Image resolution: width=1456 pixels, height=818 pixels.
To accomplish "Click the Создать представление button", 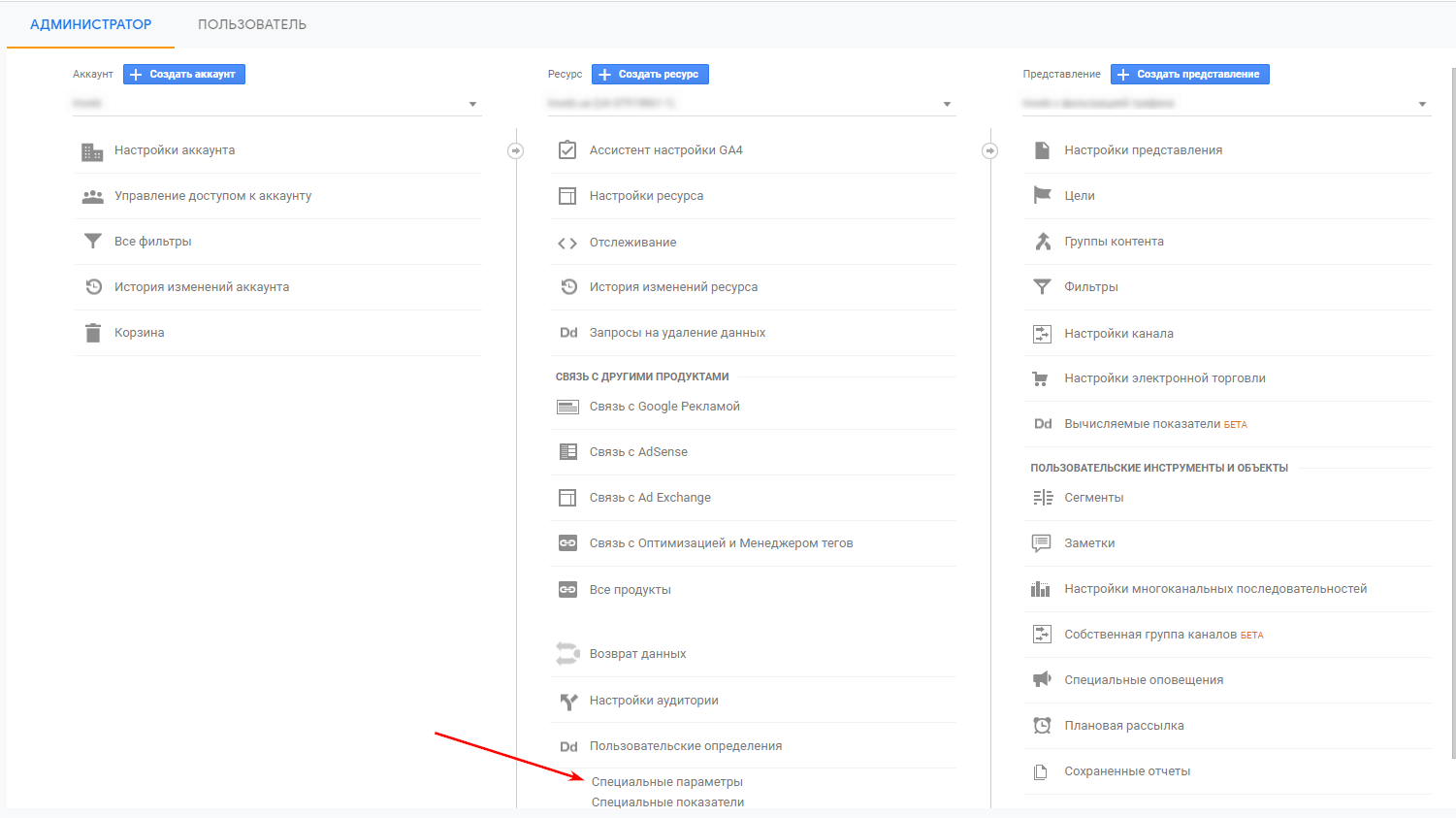I will tap(1190, 74).
